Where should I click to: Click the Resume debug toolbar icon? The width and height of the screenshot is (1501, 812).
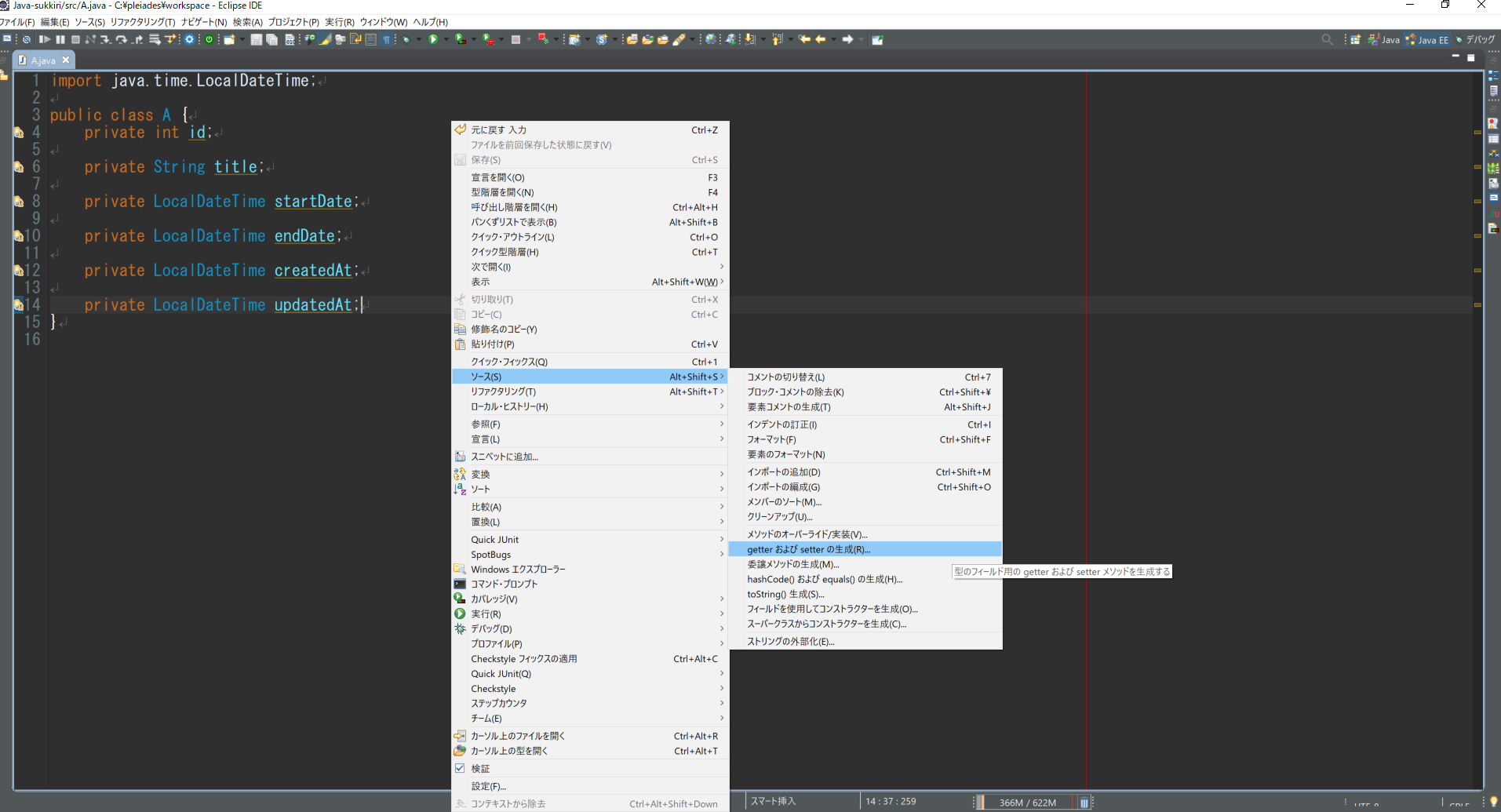click(x=45, y=39)
